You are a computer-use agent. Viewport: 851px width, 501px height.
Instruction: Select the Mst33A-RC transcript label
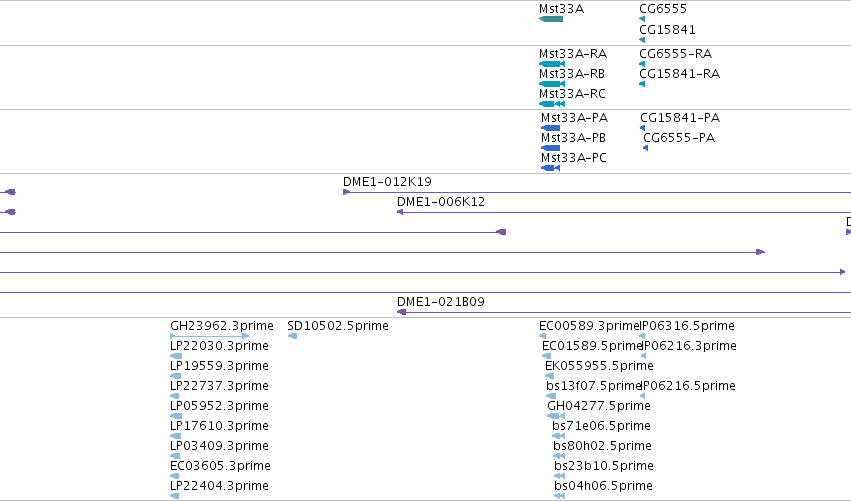572,94
